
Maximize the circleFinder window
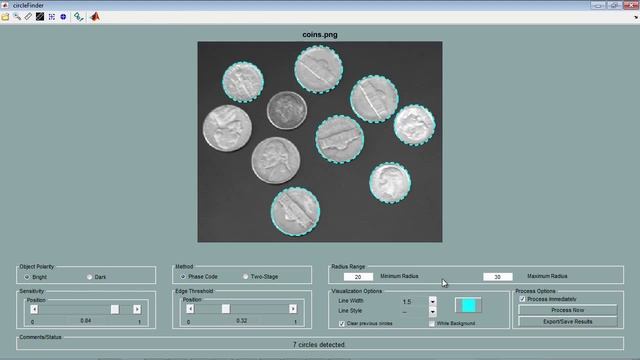614,5
